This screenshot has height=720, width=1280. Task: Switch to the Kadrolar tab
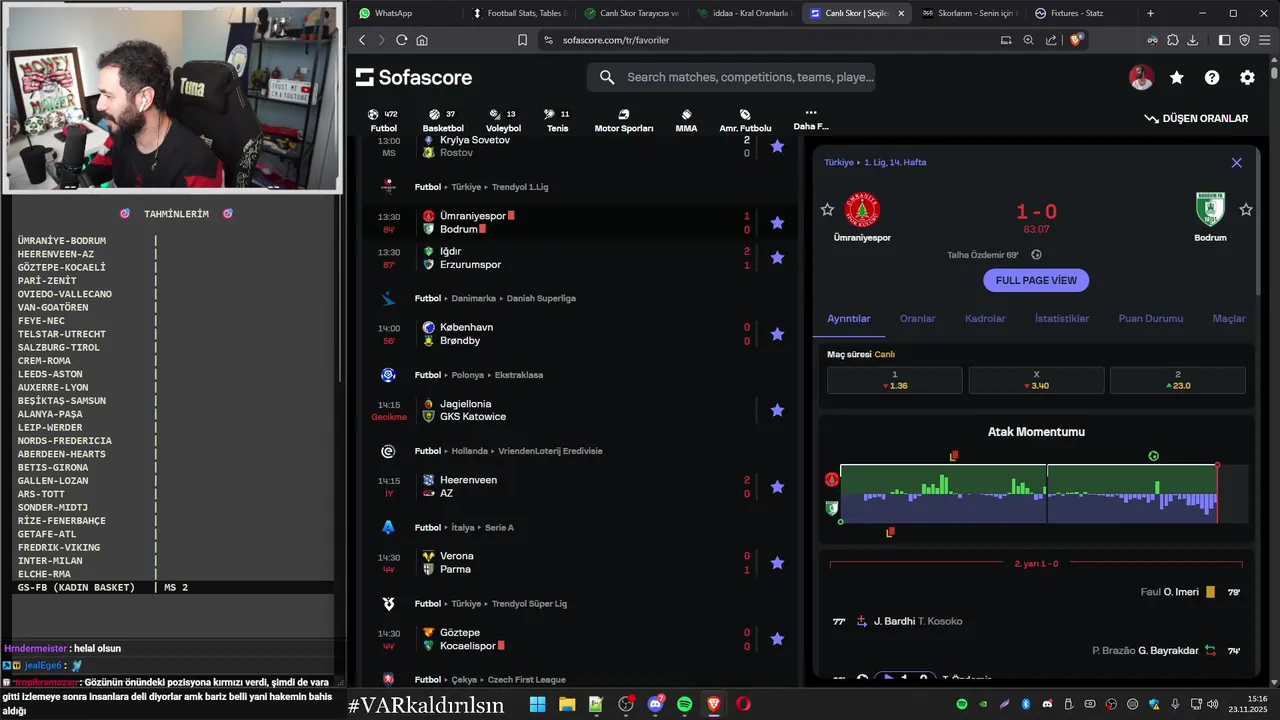click(x=985, y=318)
